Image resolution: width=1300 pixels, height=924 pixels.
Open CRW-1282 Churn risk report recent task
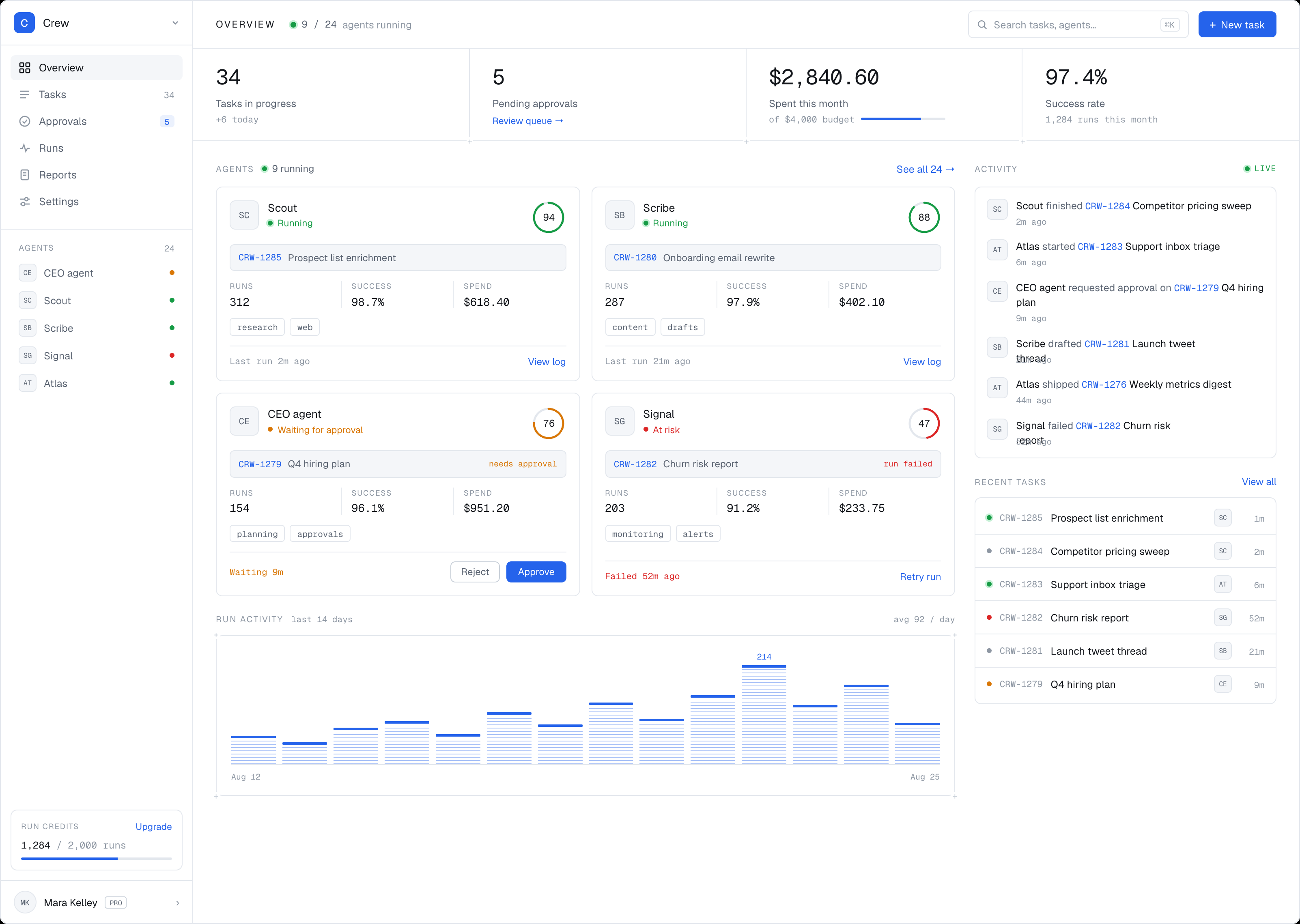click(1125, 617)
